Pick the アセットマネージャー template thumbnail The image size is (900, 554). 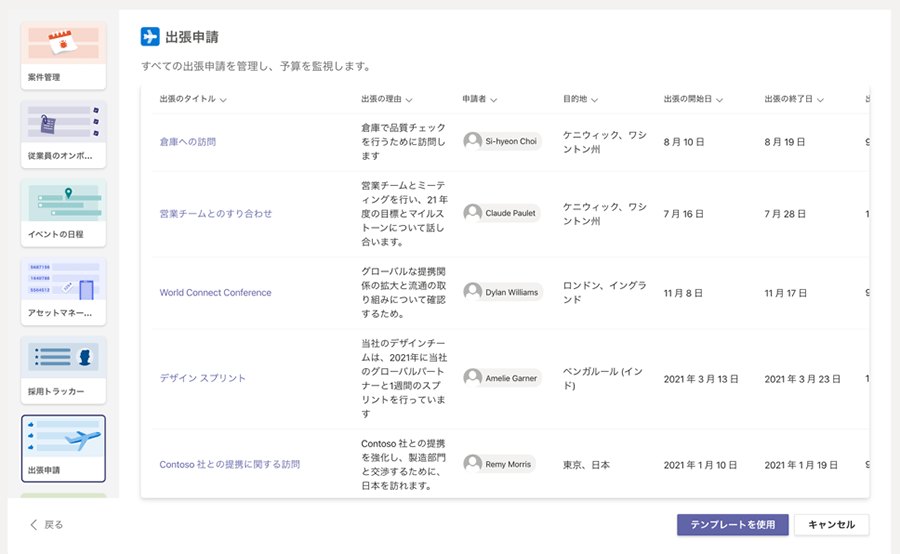(63, 291)
